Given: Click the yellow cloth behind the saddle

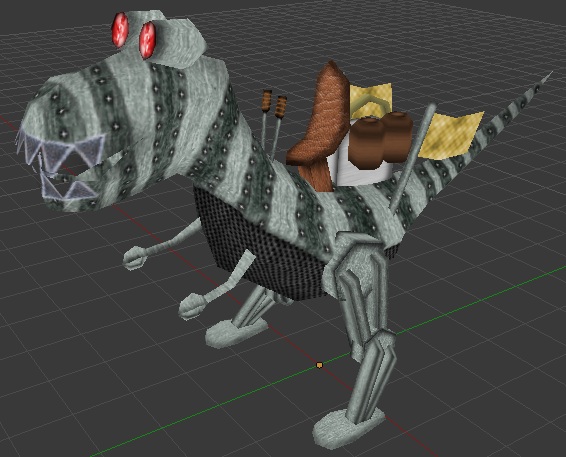Looking at the screenshot, I should [371, 99].
